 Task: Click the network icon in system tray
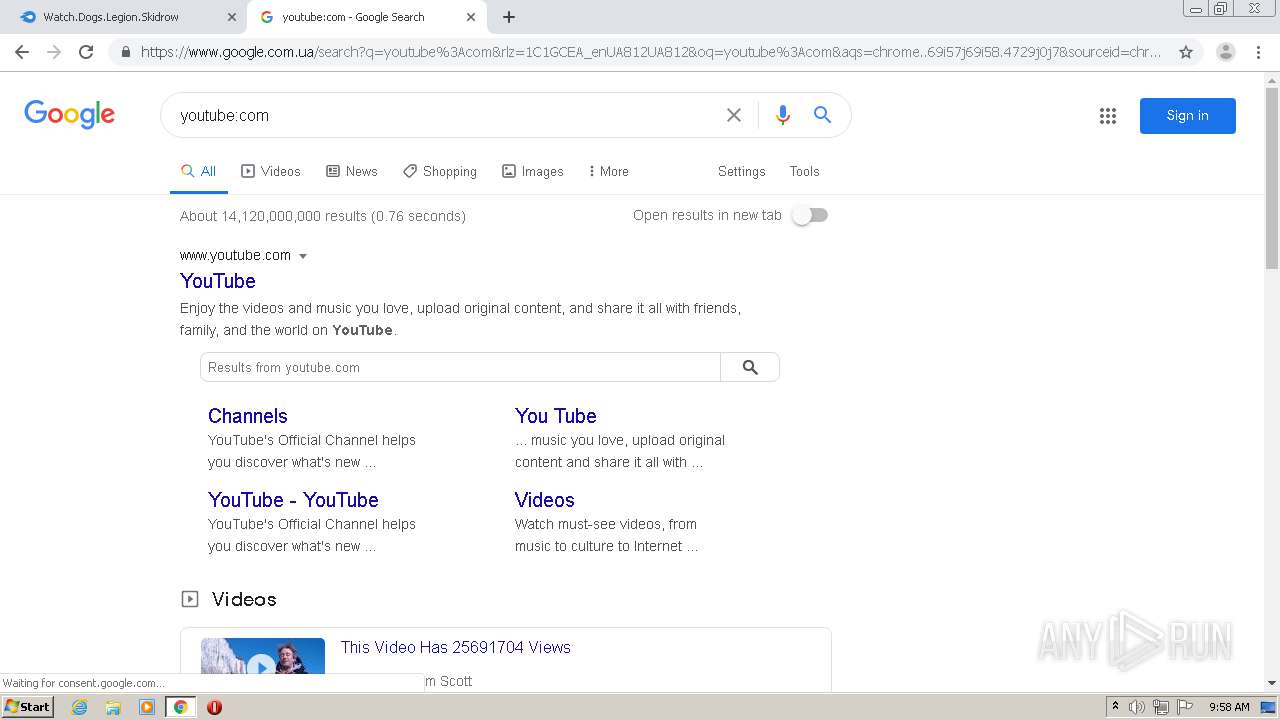coord(1161,707)
